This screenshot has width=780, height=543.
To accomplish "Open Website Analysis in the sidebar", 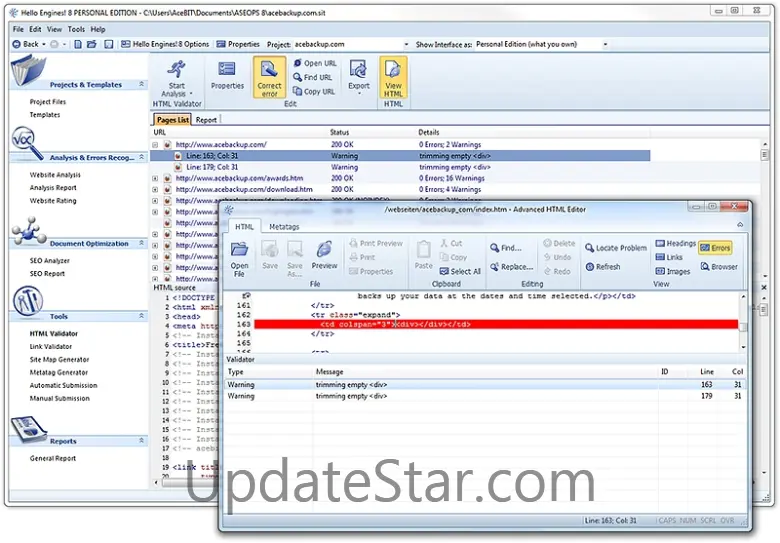I will [x=55, y=175].
